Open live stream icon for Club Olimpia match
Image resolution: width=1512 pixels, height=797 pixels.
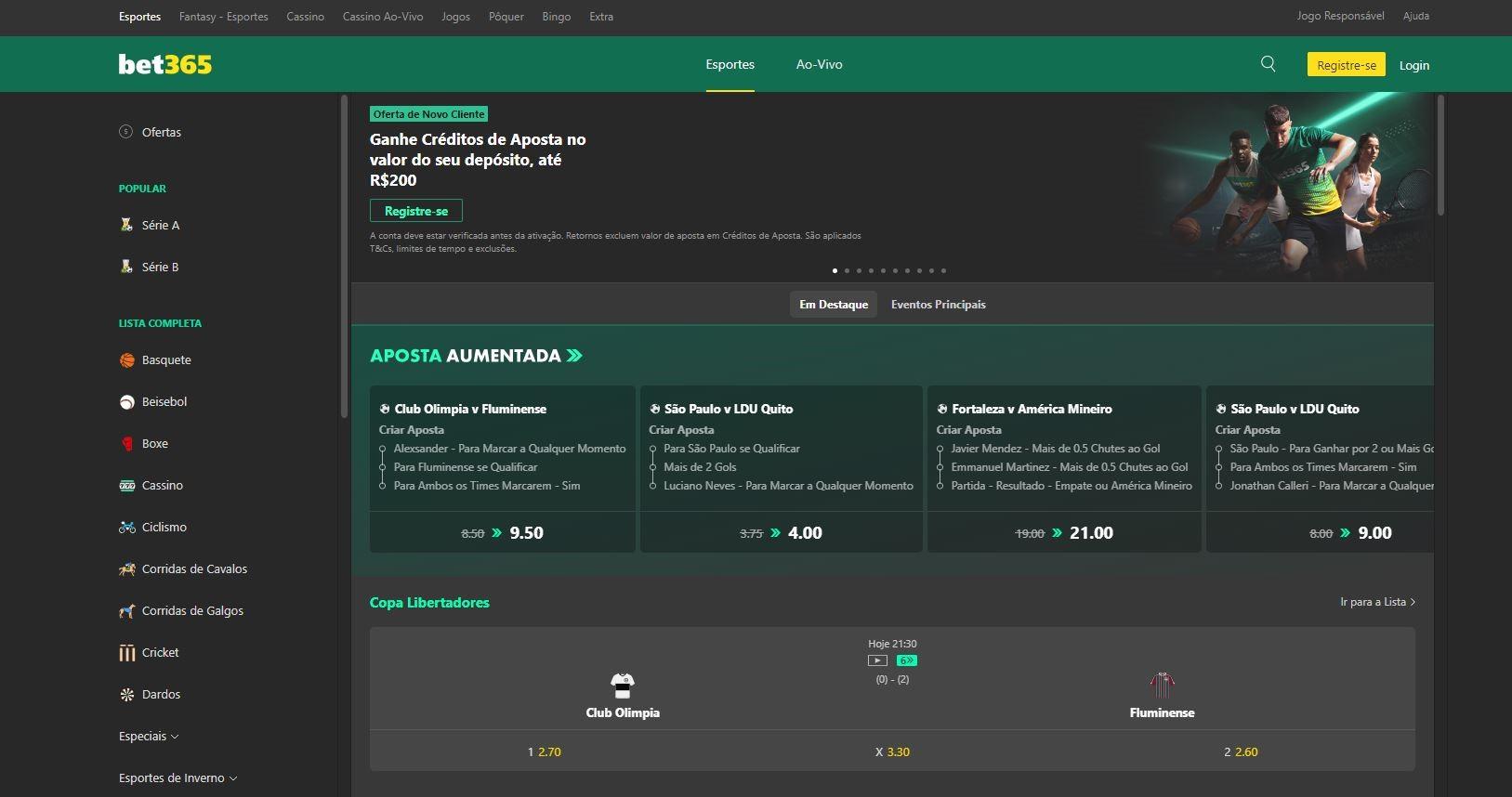pos(877,660)
